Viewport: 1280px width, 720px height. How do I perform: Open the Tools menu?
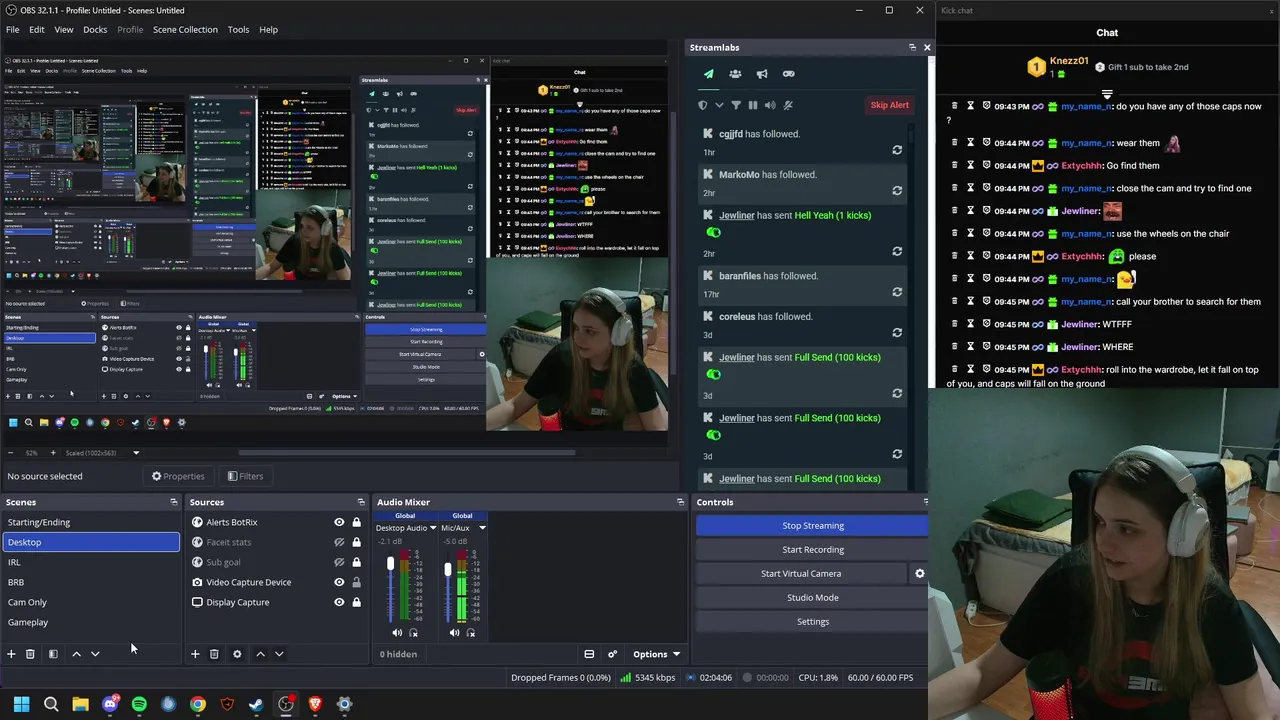pyautogui.click(x=238, y=29)
